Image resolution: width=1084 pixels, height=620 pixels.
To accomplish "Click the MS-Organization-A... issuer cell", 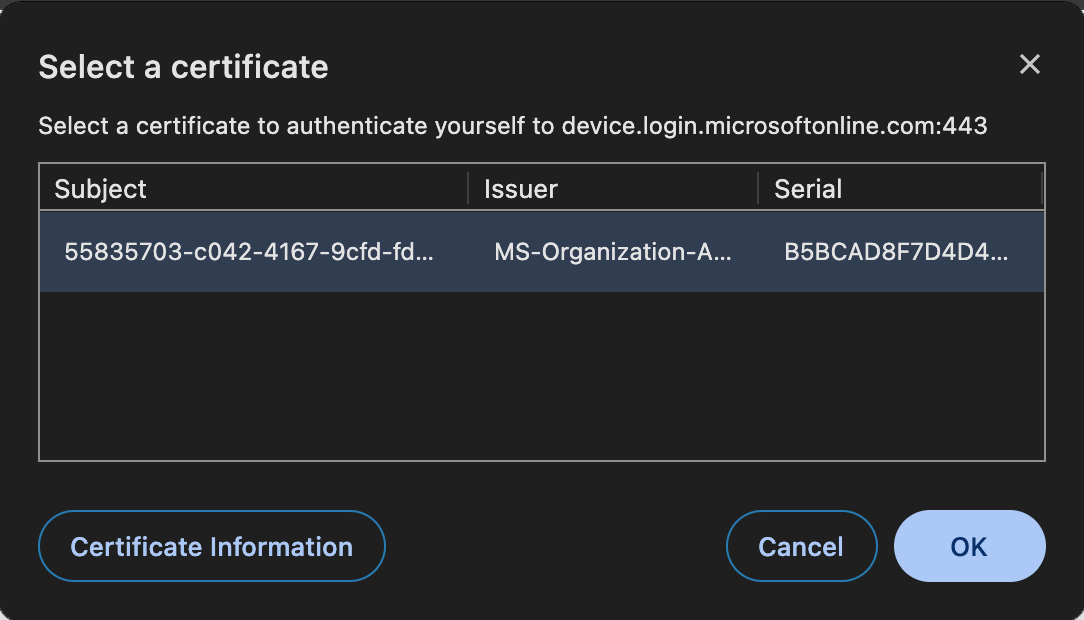I will tap(612, 252).
